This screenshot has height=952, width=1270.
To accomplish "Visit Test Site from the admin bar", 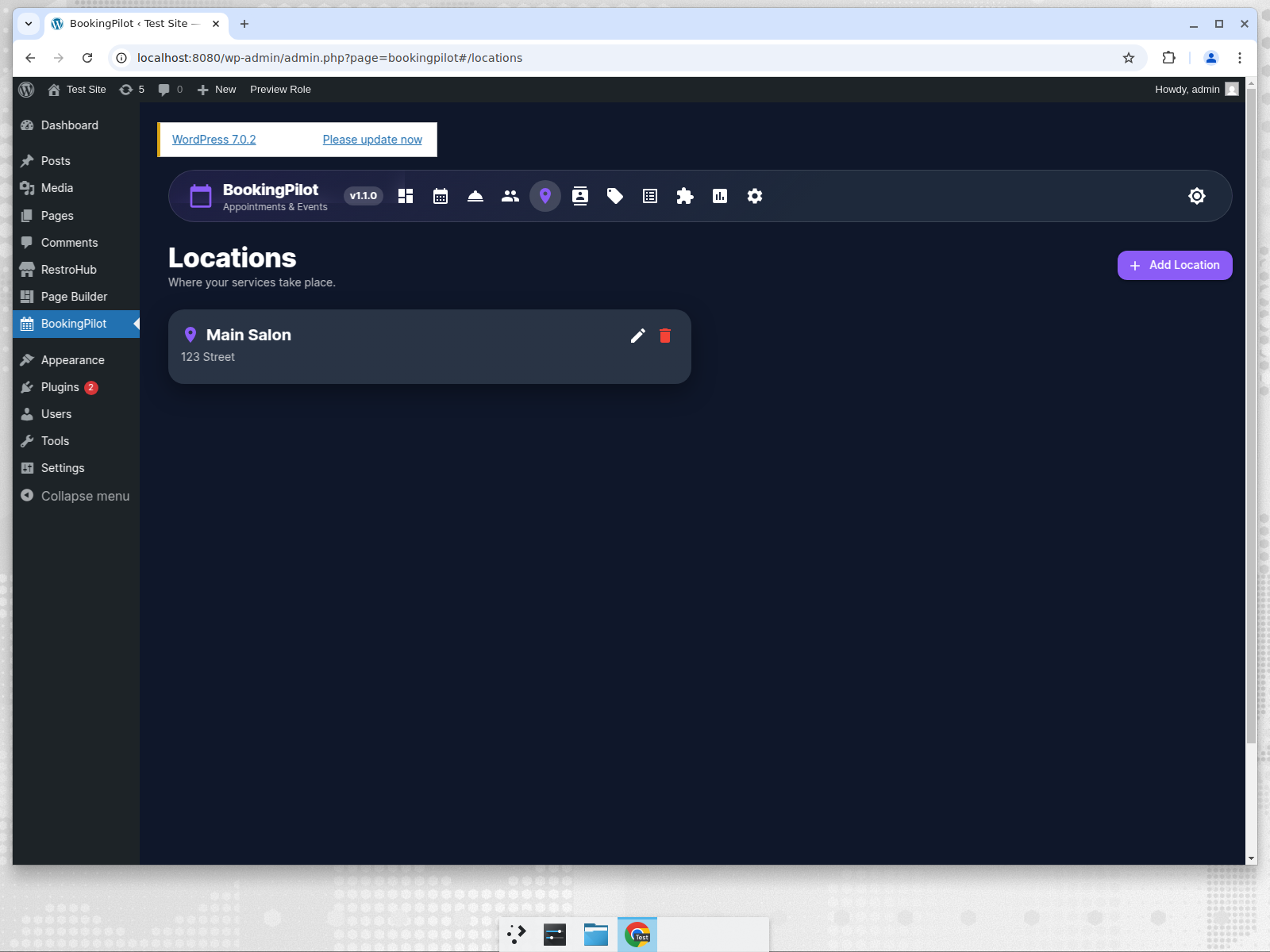I will coord(77,90).
